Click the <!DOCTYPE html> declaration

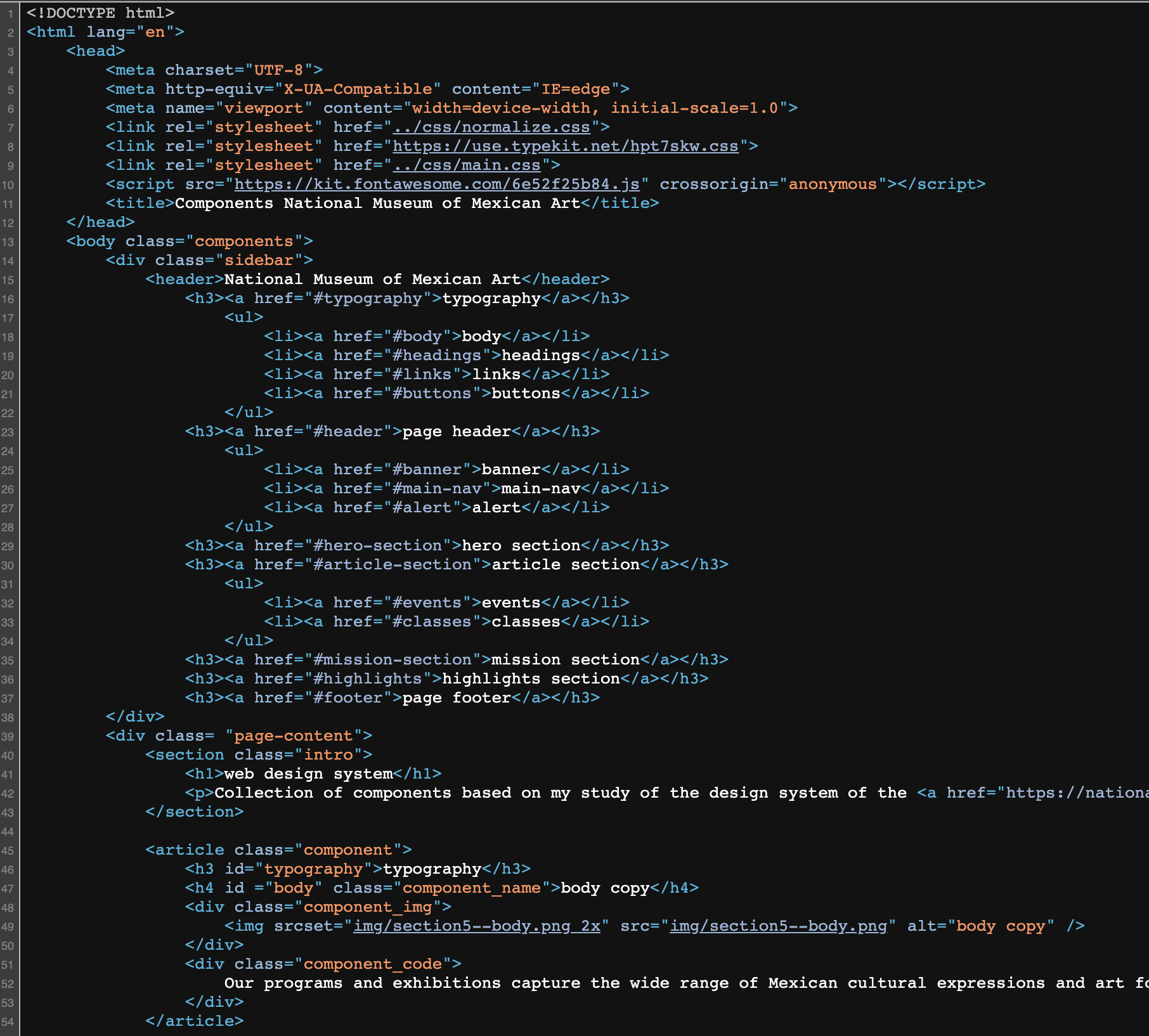[x=100, y=13]
